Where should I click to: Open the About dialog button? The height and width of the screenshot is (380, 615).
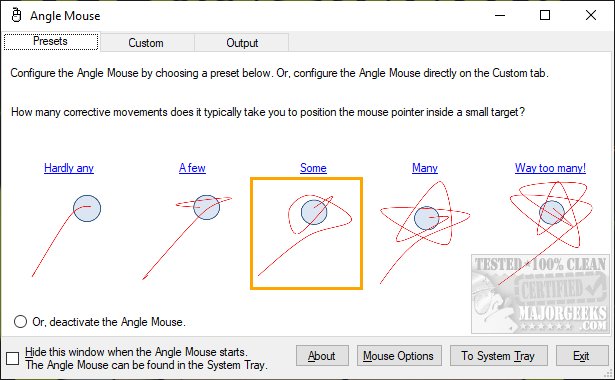tap(322, 356)
